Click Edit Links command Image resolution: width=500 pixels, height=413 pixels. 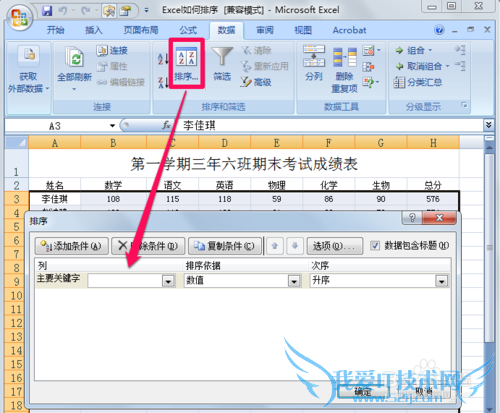[x=121, y=82]
